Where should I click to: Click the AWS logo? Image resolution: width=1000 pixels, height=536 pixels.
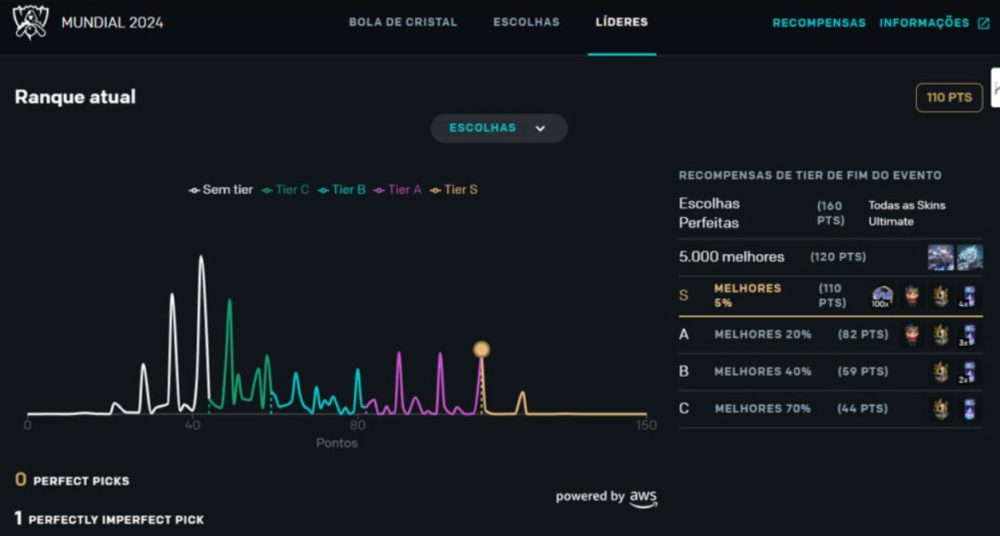click(x=643, y=498)
